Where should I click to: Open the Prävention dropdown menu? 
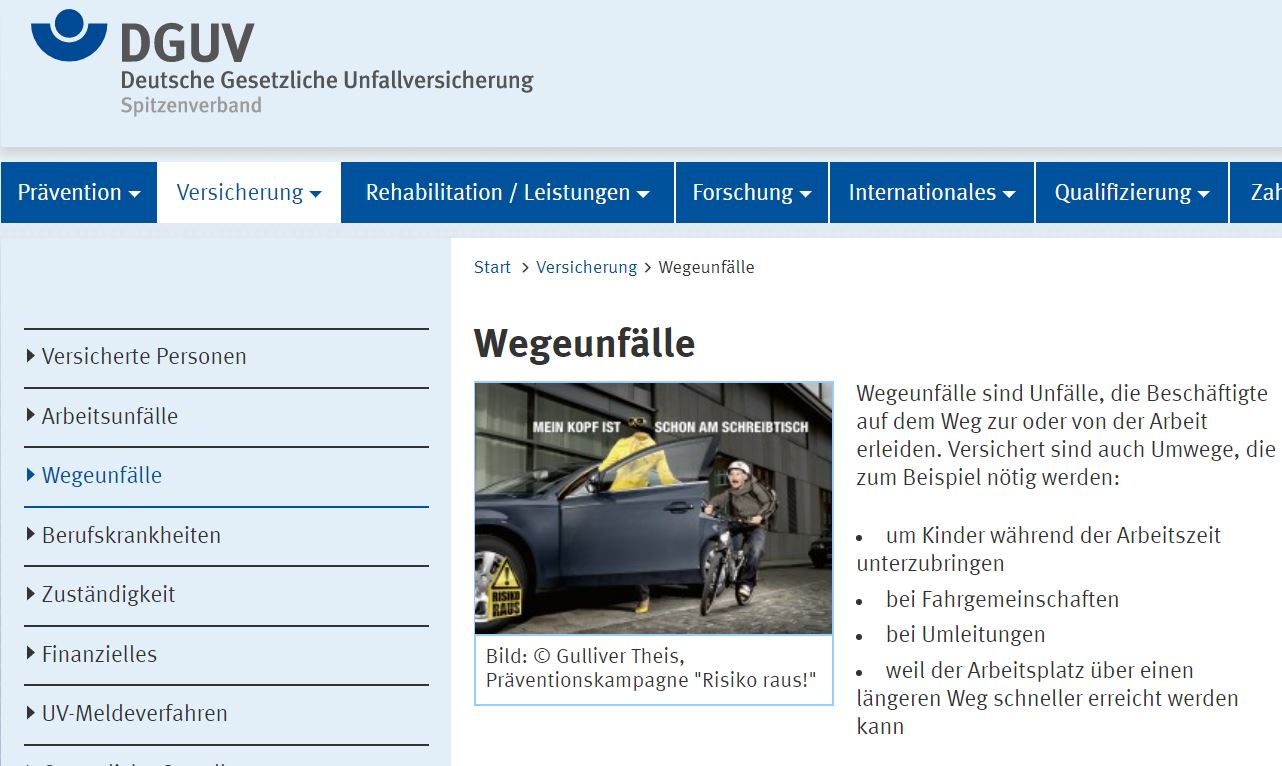79,192
